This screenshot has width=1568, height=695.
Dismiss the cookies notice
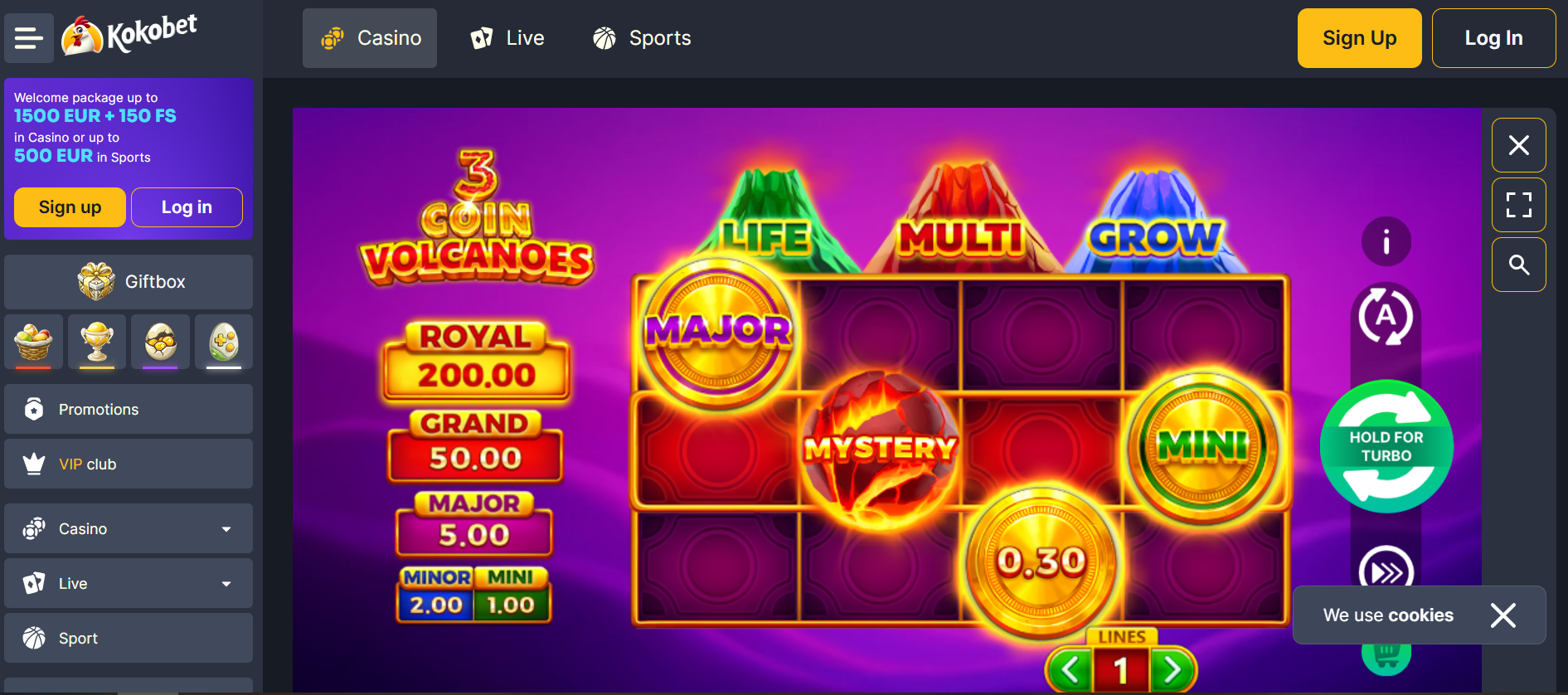coord(1502,615)
